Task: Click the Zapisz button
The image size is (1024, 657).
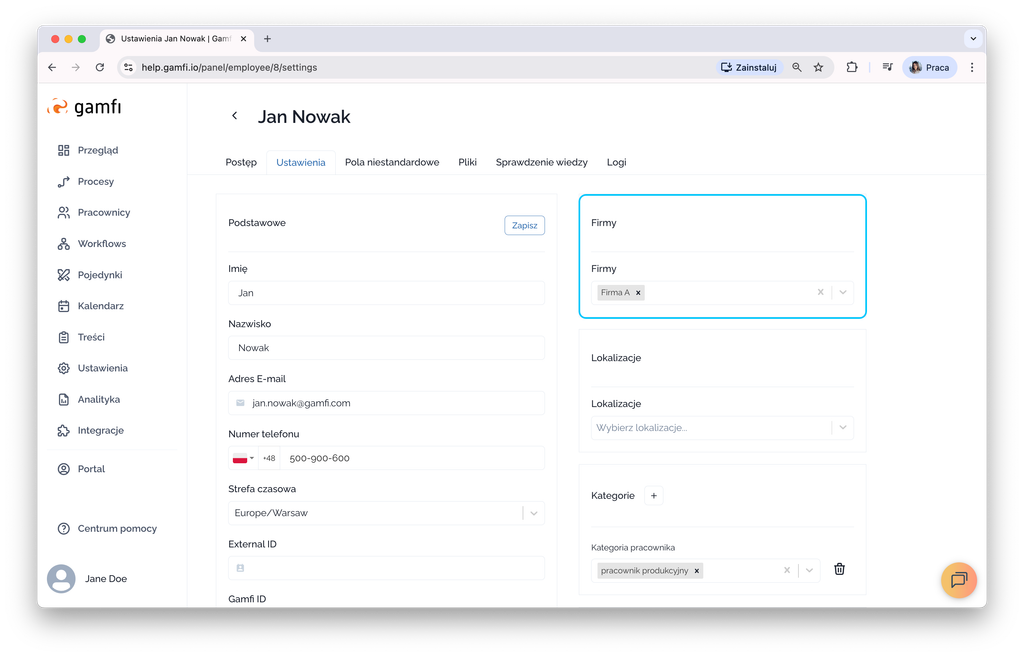Action: point(524,225)
